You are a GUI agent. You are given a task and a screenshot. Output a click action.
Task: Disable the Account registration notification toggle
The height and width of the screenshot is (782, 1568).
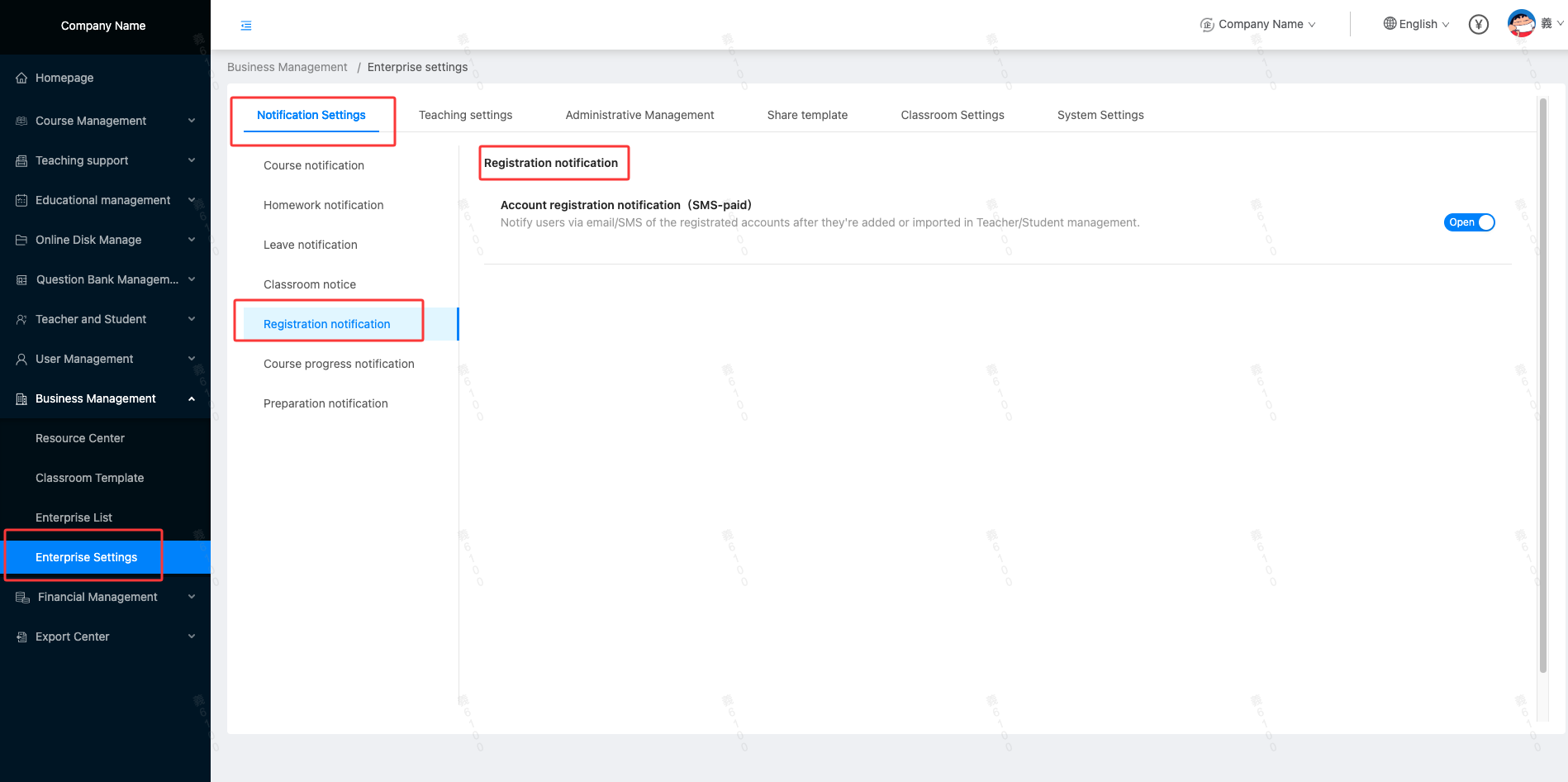(1469, 222)
